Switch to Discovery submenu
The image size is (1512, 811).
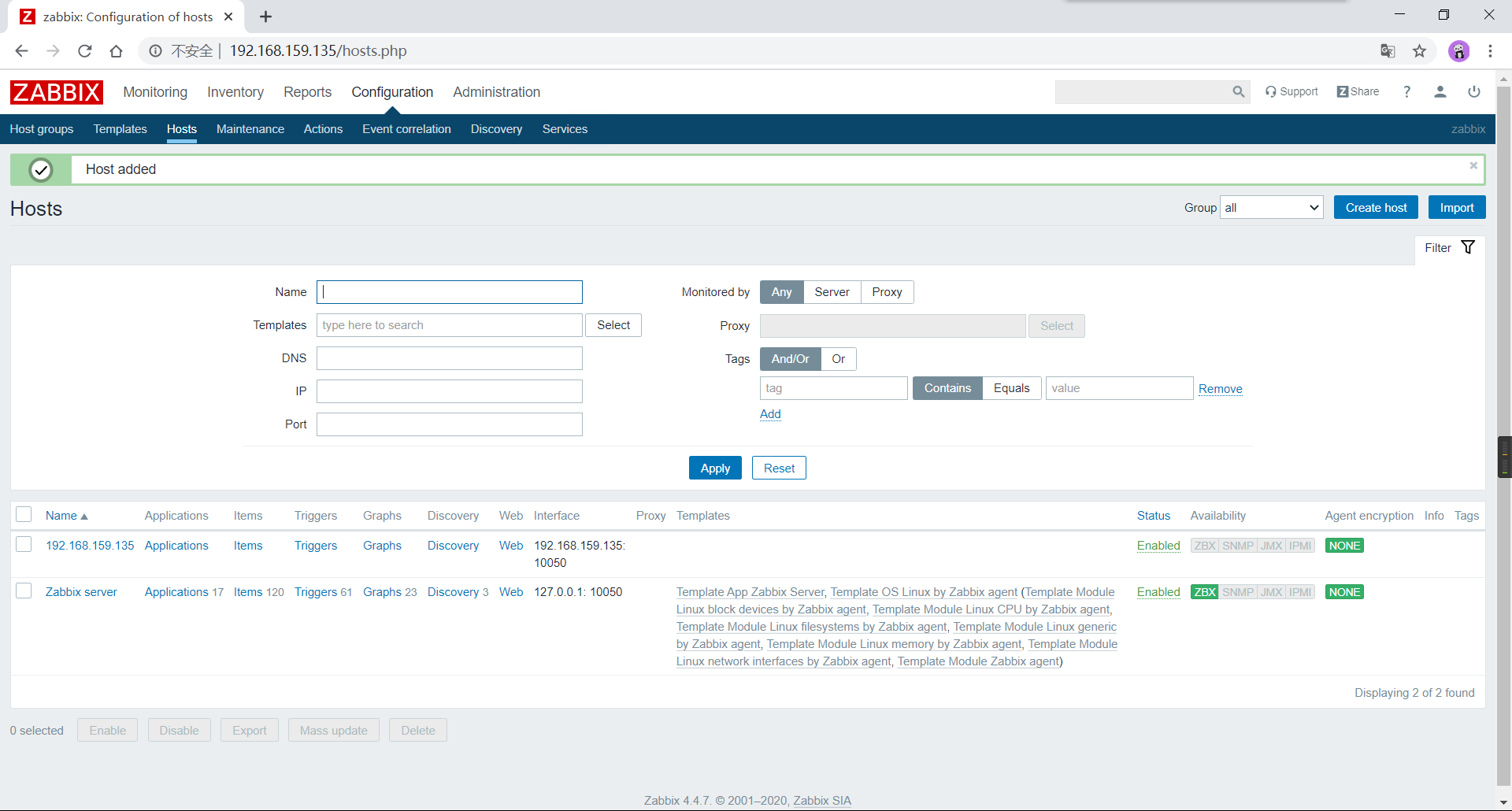(496, 129)
